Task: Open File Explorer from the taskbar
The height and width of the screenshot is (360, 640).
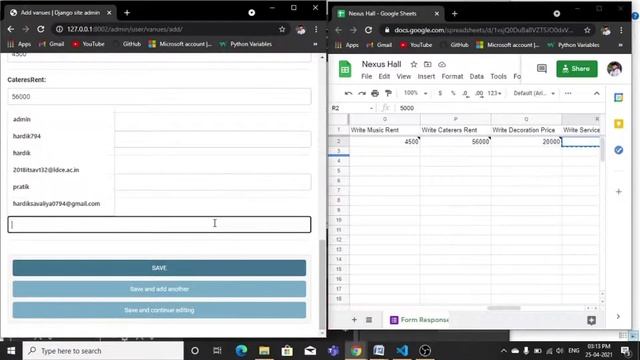Action: tap(264, 351)
